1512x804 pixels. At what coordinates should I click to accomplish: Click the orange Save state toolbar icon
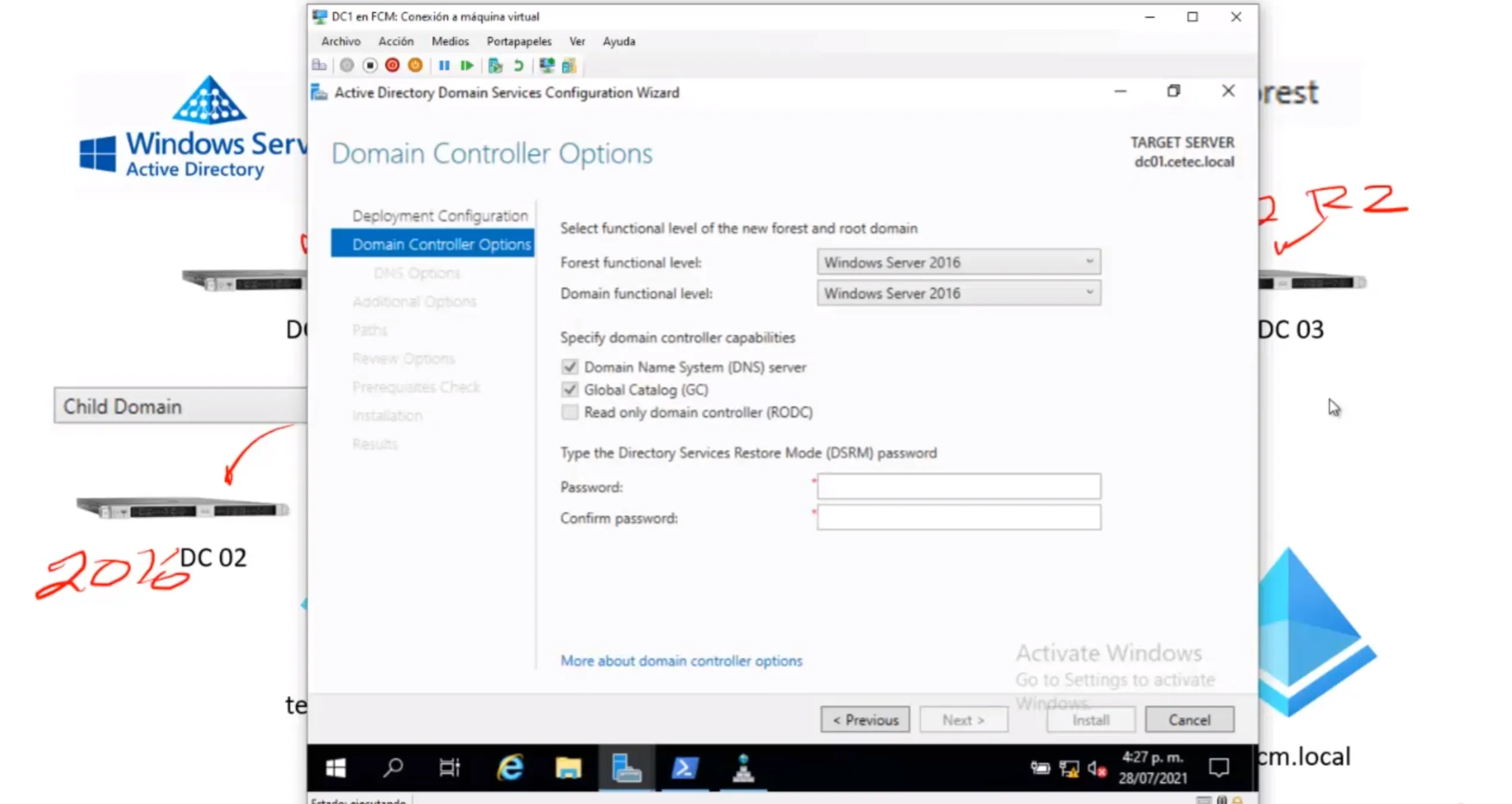point(415,65)
